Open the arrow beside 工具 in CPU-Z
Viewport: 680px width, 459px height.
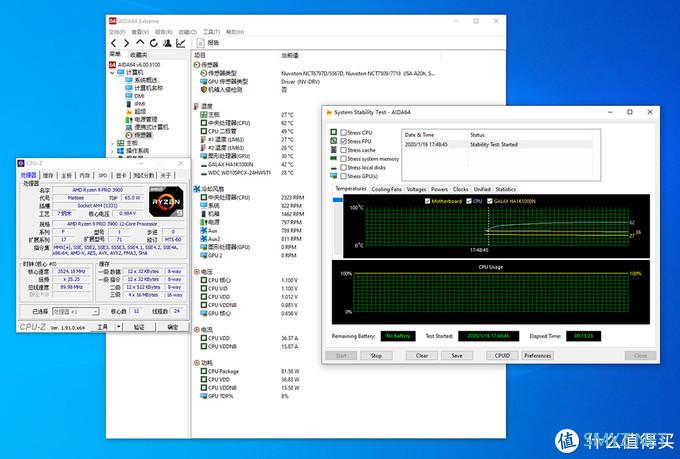119,327
